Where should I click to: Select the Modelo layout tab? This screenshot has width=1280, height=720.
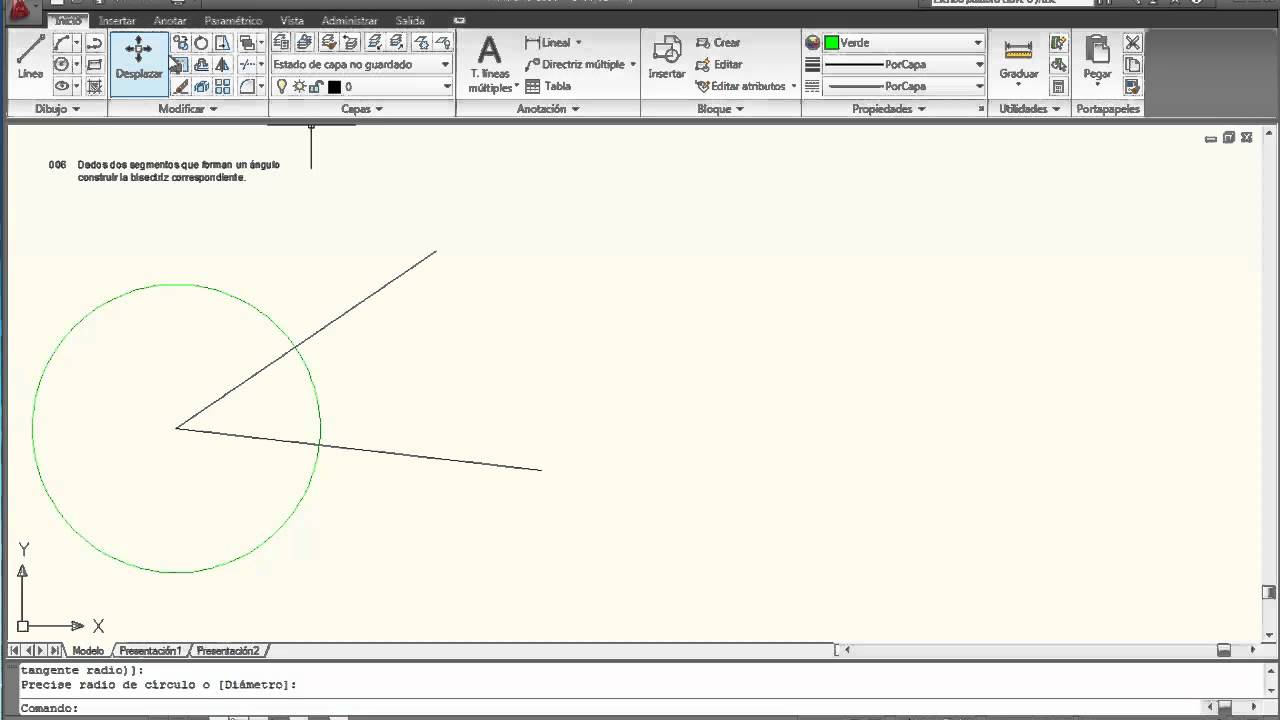coord(88,651)
